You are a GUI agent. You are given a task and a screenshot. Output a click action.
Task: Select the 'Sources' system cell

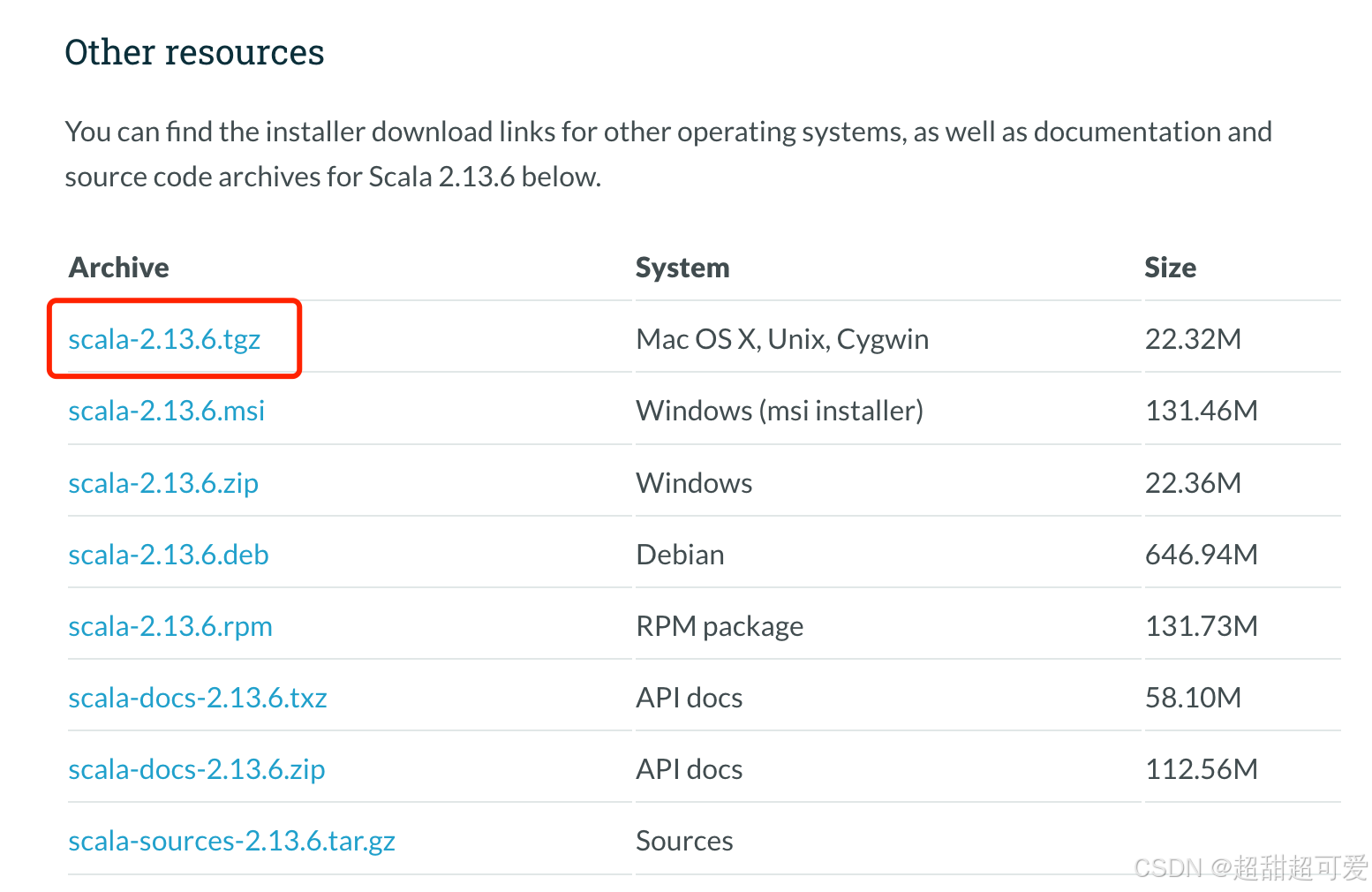pos(684,841)
